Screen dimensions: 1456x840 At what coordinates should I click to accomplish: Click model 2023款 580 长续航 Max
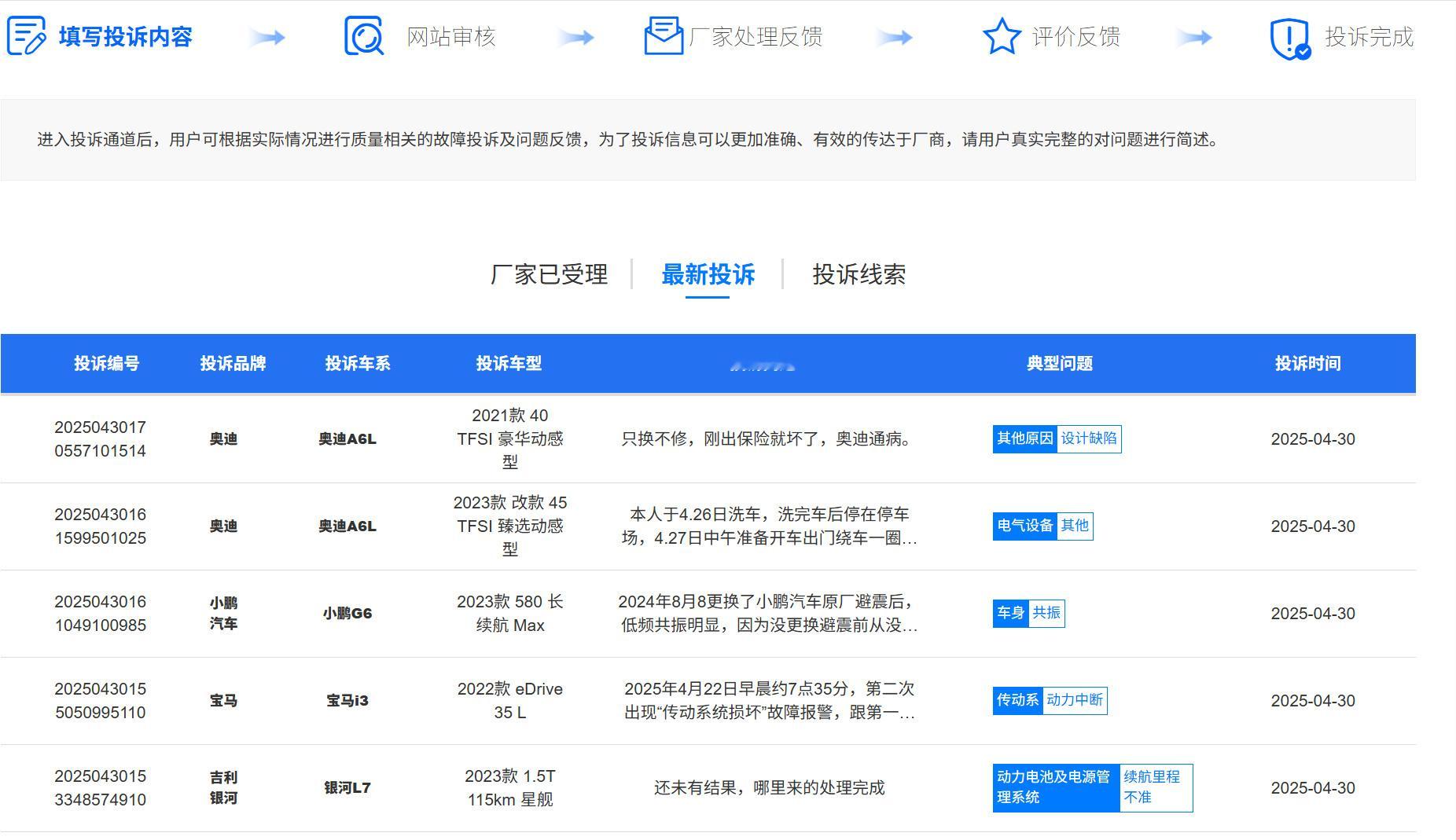510,614
